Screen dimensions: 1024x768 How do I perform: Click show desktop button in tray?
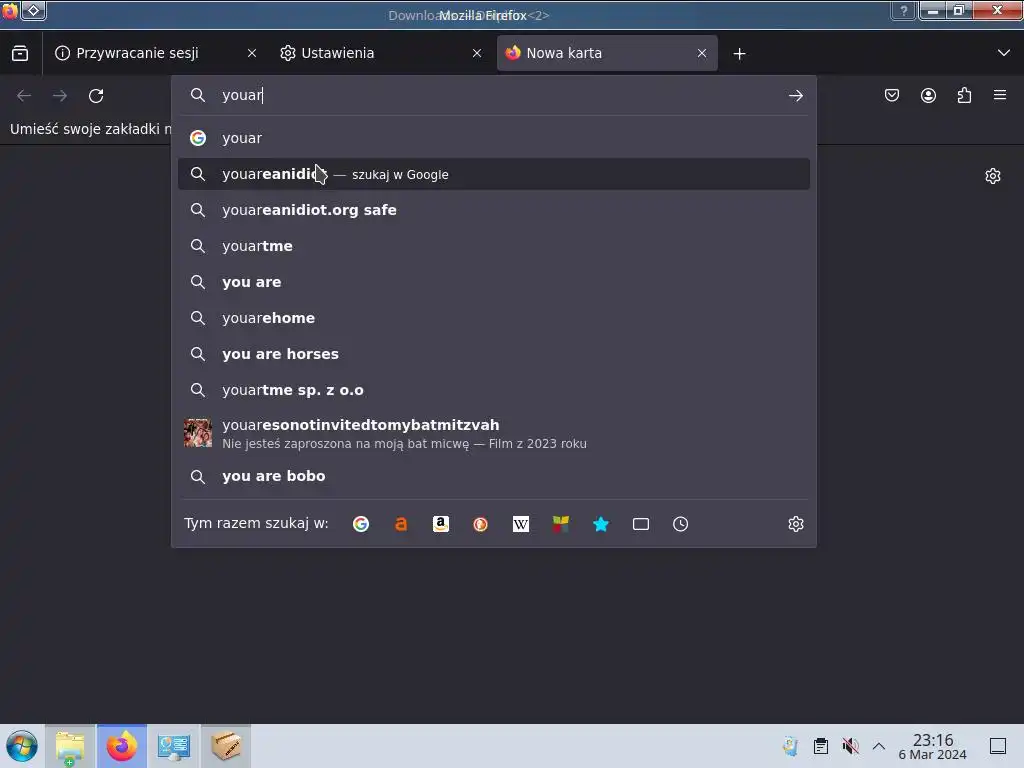[x=997, y=746]
